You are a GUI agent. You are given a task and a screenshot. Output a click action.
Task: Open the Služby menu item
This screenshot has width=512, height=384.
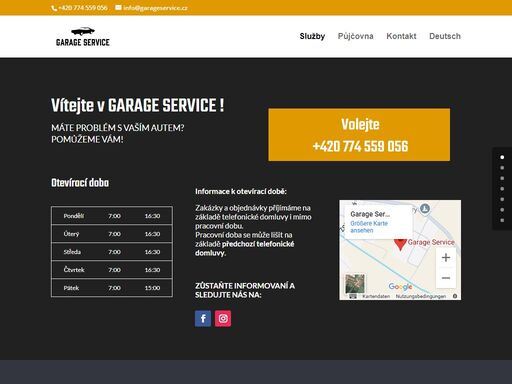[x=312, y=36]
